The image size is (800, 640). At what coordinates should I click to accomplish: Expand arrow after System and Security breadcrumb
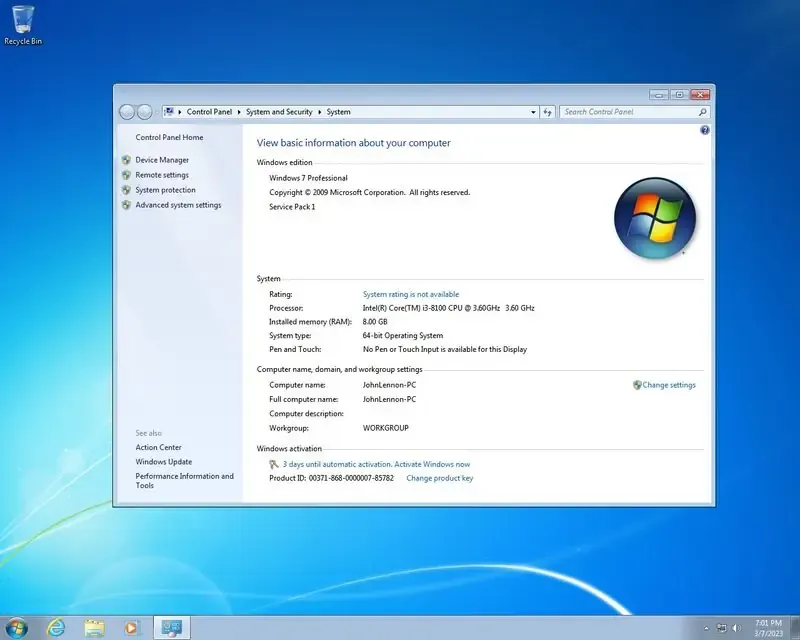(319, 112)
